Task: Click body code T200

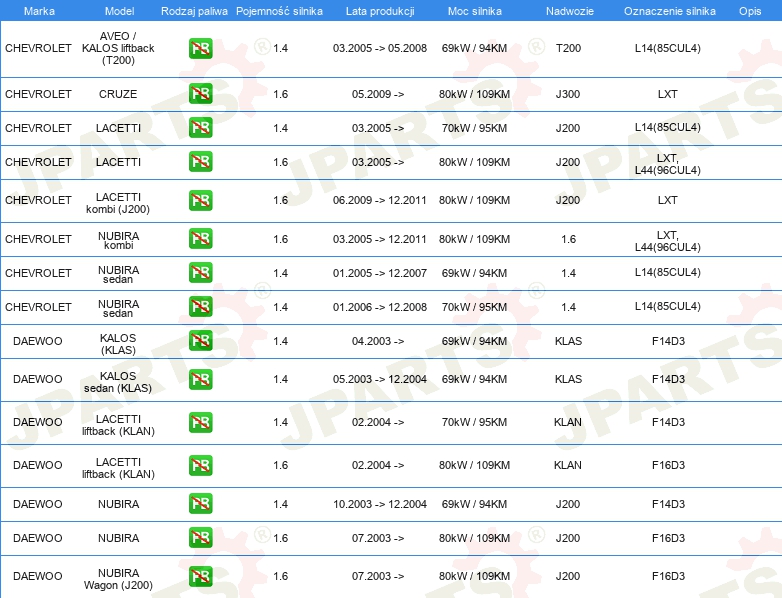Action: point(569,48)
